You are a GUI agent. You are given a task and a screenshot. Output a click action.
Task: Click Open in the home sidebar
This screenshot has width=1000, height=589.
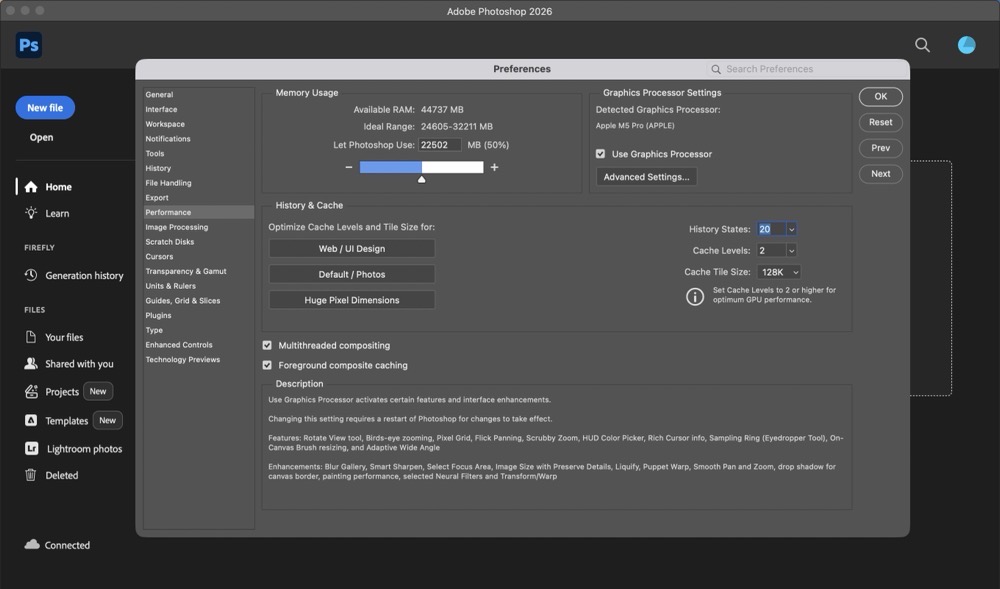click(41, 137)
